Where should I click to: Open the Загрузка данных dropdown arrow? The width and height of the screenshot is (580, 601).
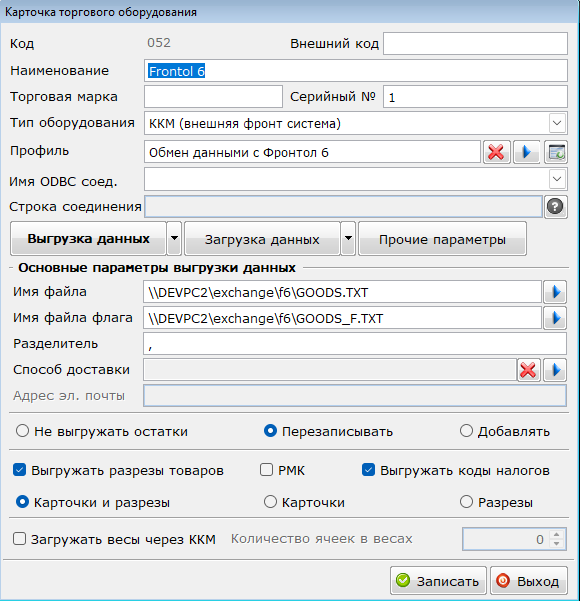pyautogui.click(x=348, y=238)
